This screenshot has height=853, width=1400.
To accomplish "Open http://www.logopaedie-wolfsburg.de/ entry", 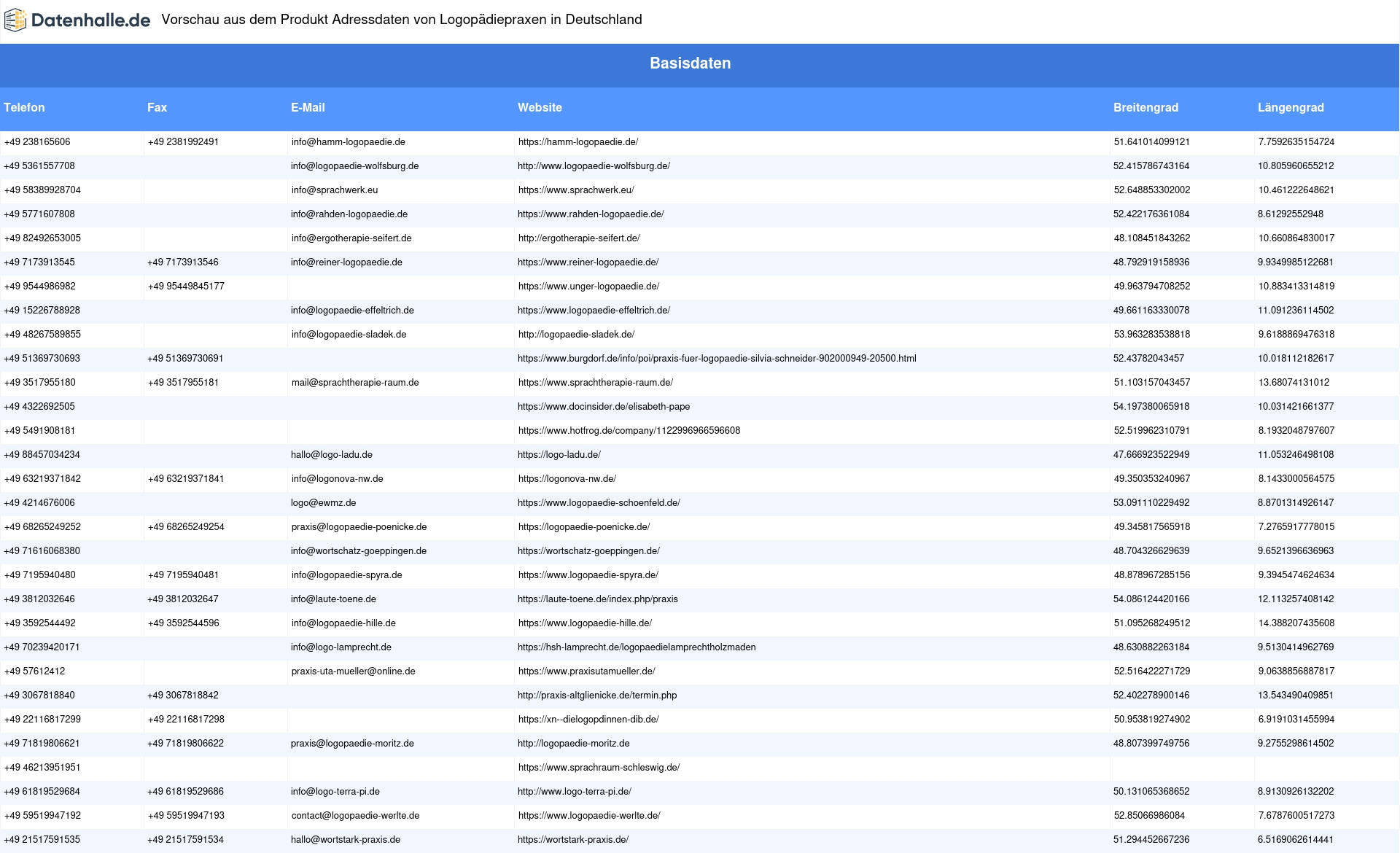I will 594,166.
